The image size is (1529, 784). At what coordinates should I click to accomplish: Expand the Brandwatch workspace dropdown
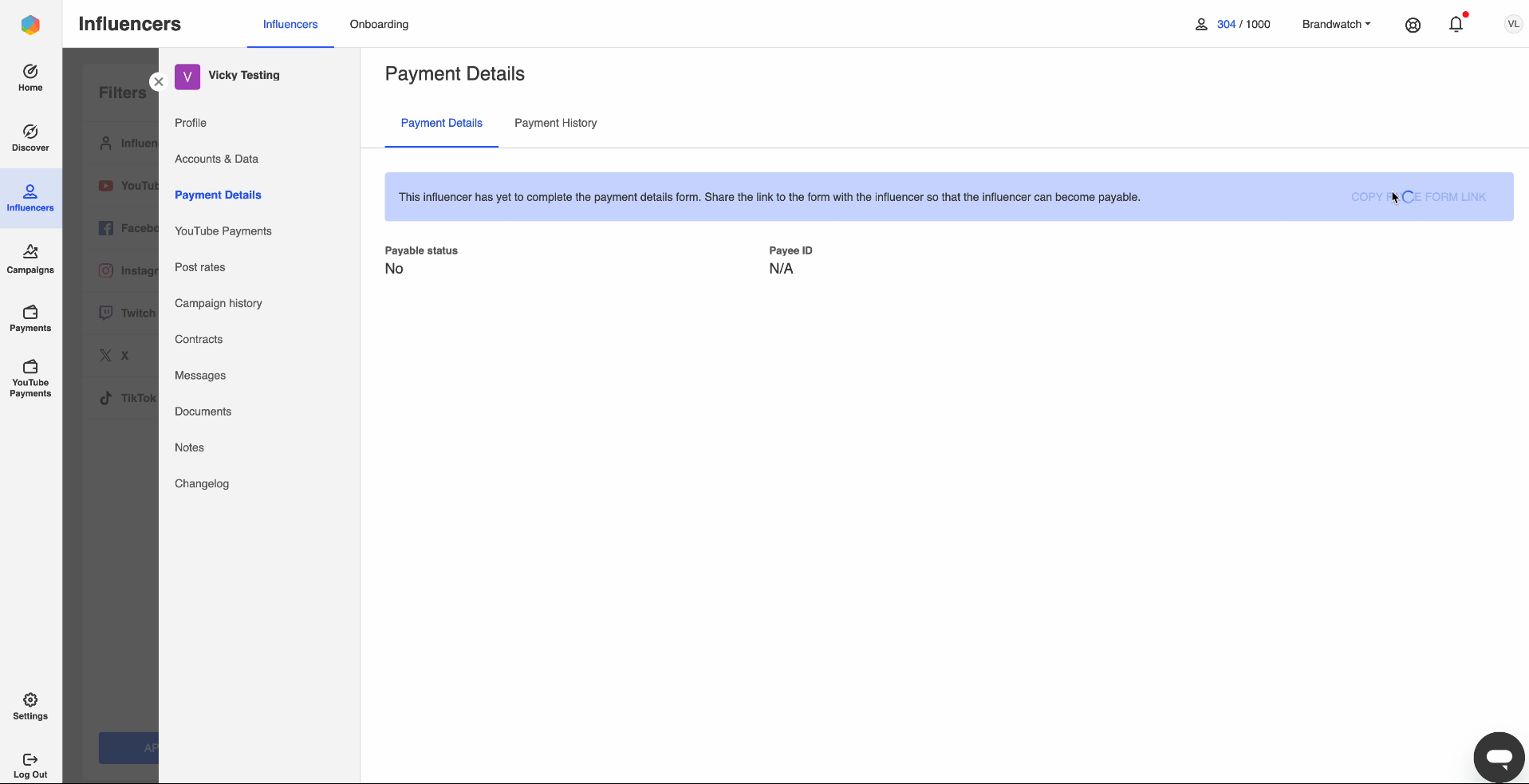[1335, 24]
